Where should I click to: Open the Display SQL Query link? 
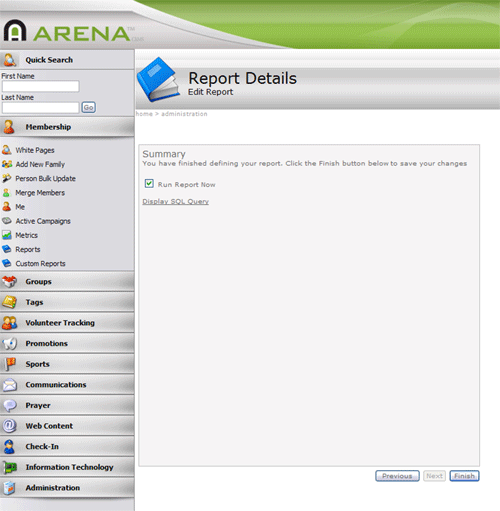coord(175,201)
